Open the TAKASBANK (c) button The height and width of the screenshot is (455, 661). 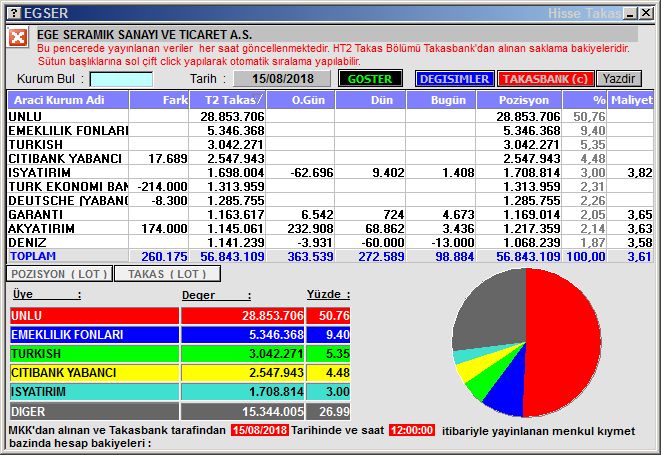(545, 79)
